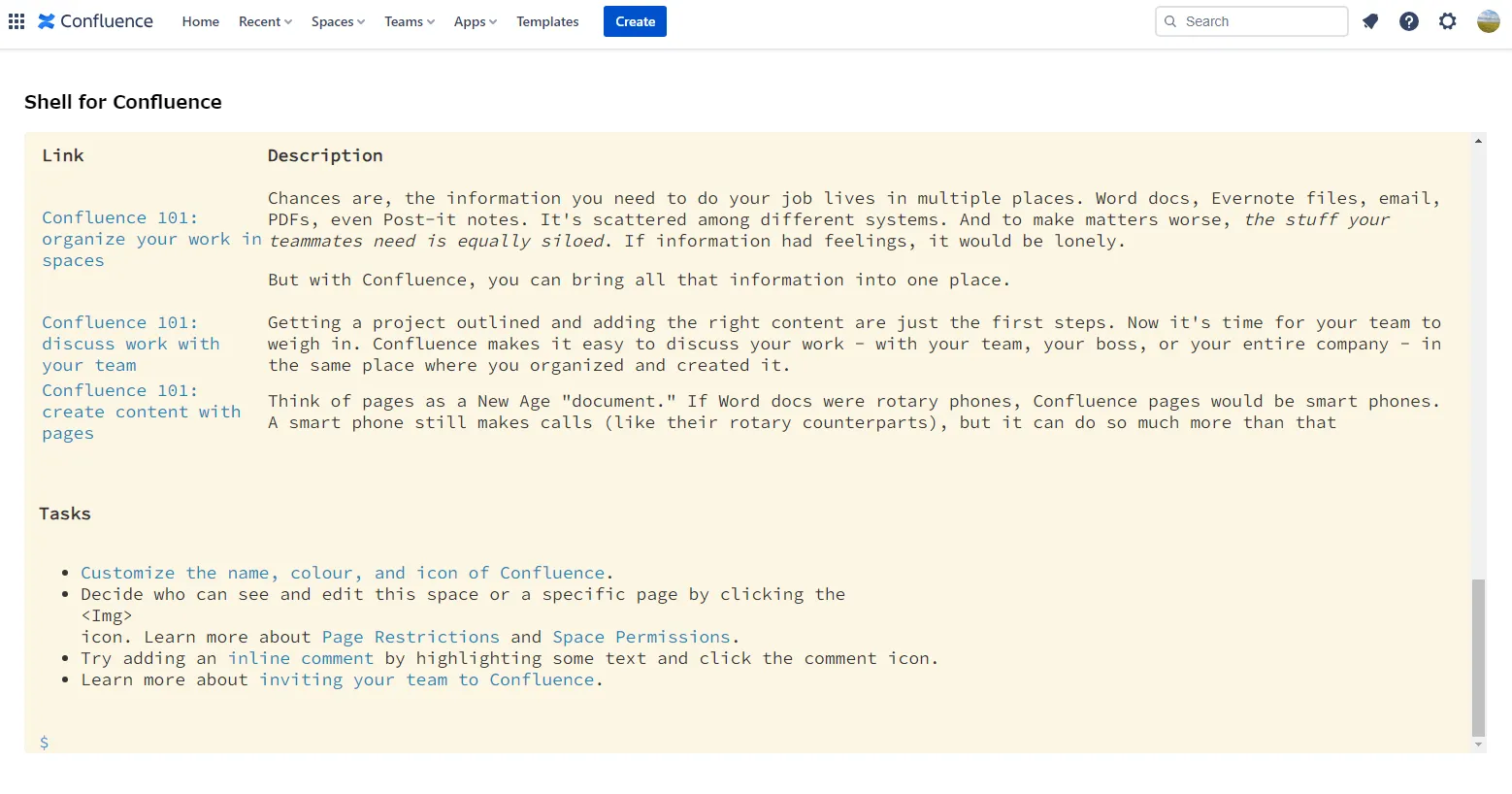Image resolution: width=1512 pixels, height=794 pixels.
Task: Open the Help question mark icon
Action: coord(1408,21)
